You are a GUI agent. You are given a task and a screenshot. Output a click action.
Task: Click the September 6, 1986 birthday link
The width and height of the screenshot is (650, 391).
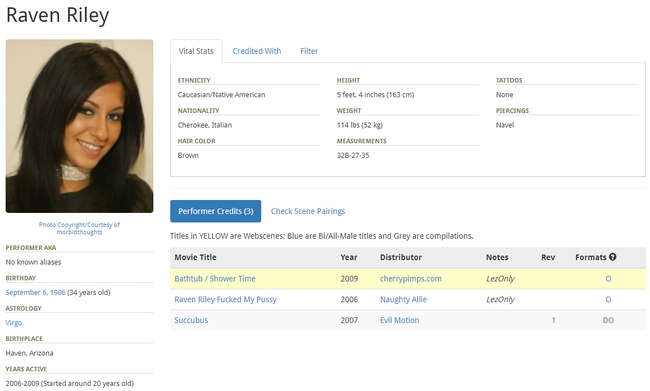(x=35, y=292)
